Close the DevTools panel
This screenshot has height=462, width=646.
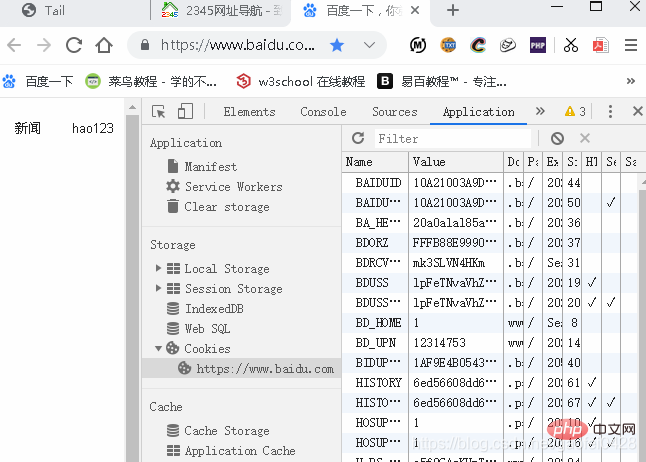coord(637,111)
